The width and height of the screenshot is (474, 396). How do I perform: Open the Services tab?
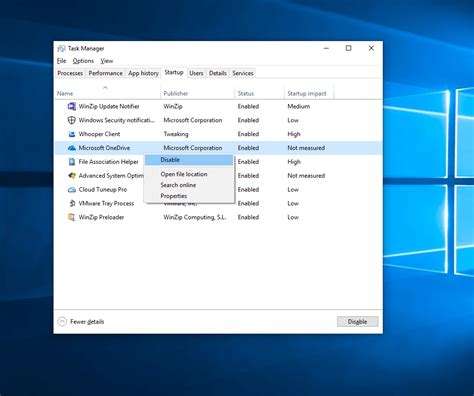coord(243,73)
